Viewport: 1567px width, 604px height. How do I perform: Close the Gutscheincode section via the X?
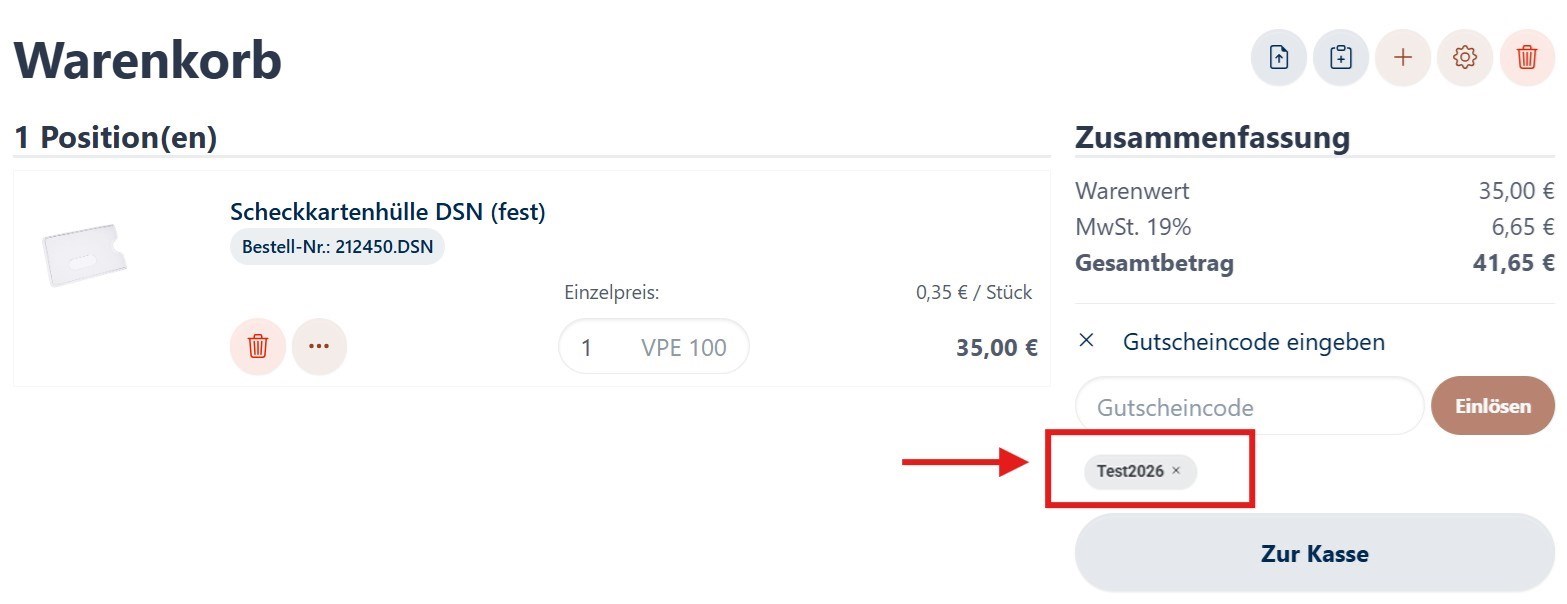1085,340
